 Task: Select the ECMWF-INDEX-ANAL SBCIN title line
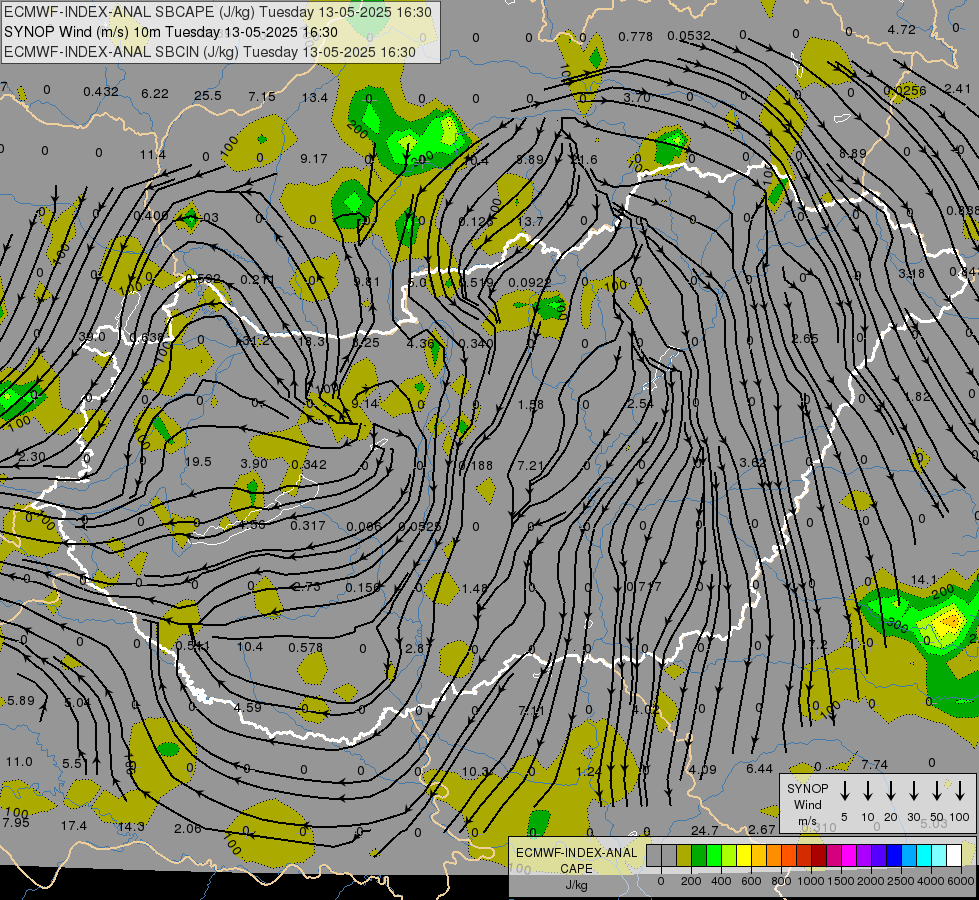click(x=210, y=52)
